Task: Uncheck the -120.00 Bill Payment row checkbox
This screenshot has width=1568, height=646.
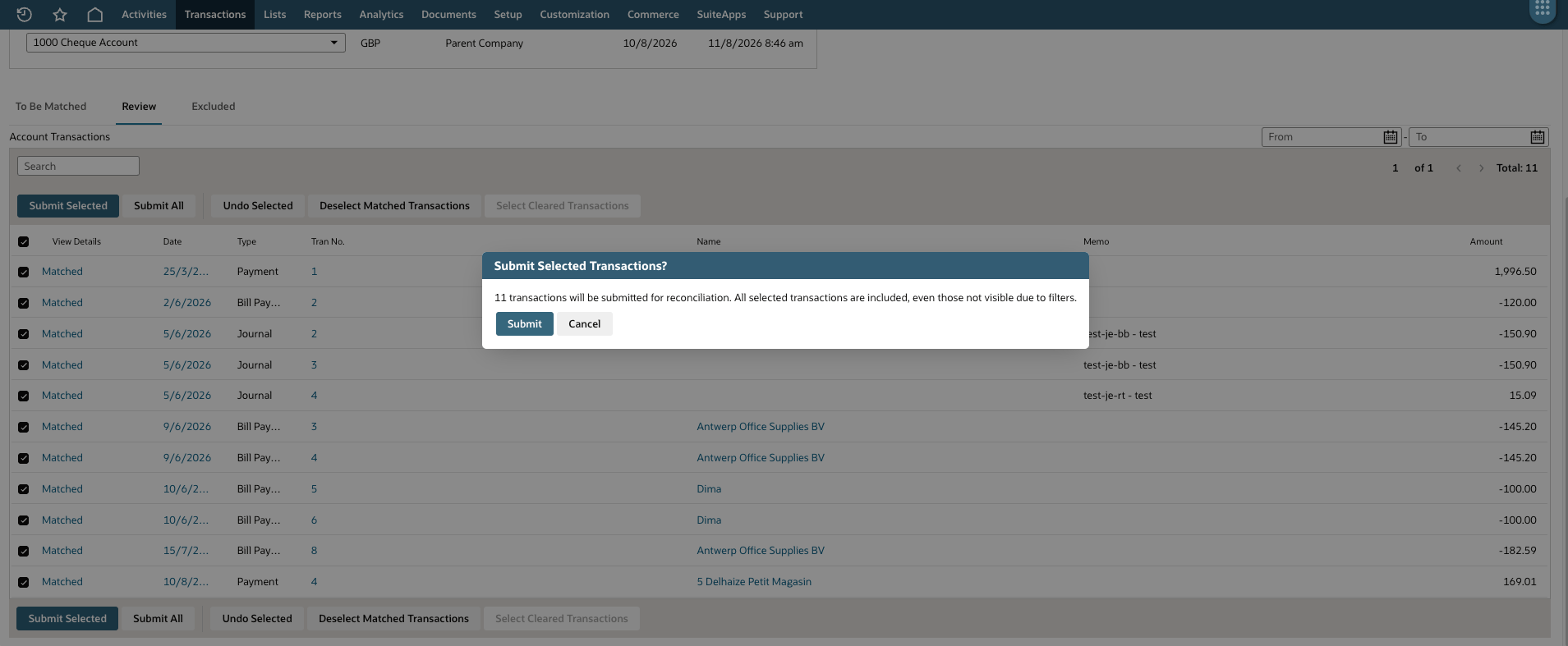Action: click(x=23, y=303)
